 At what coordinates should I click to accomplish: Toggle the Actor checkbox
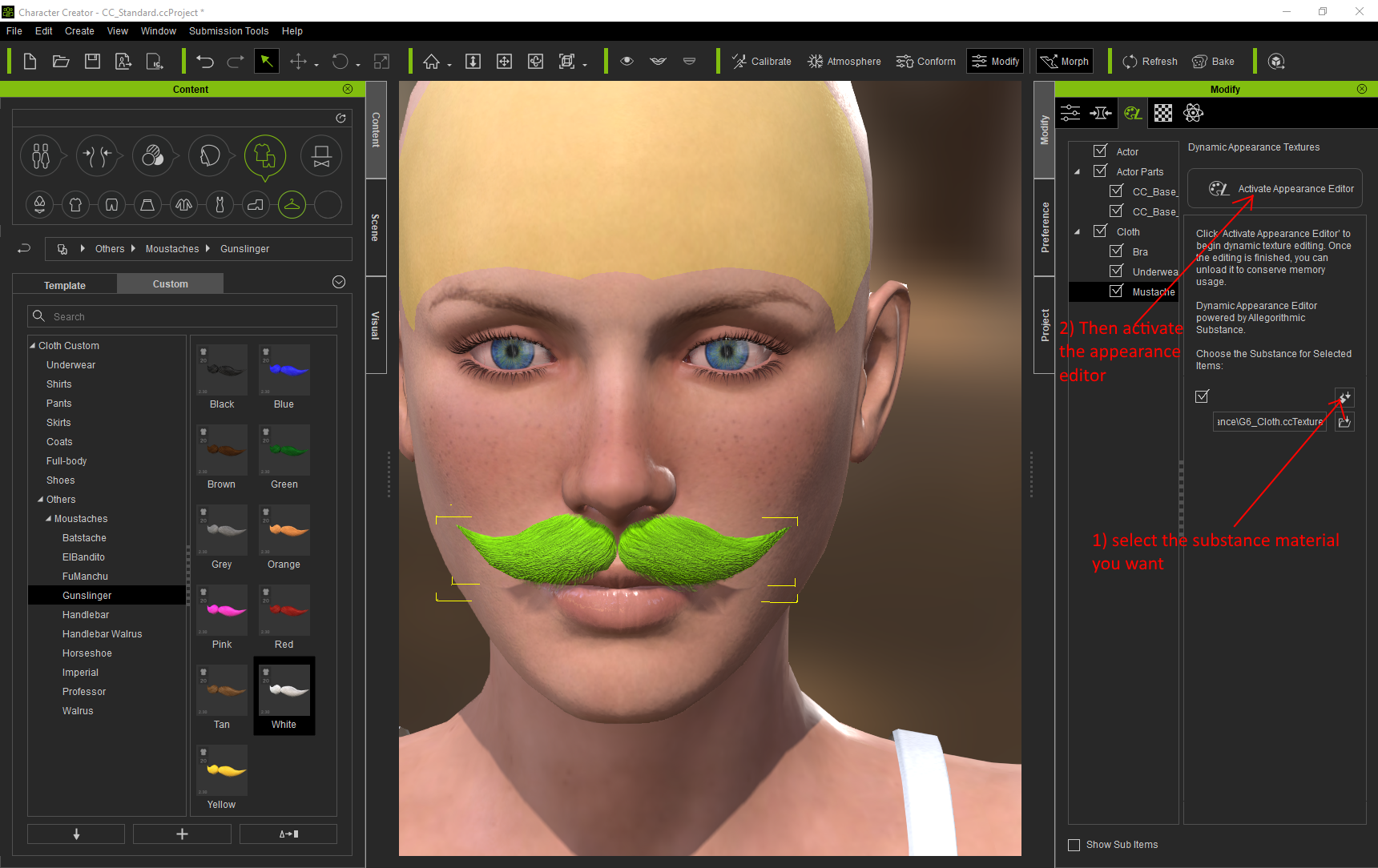tap(1100, 151)
